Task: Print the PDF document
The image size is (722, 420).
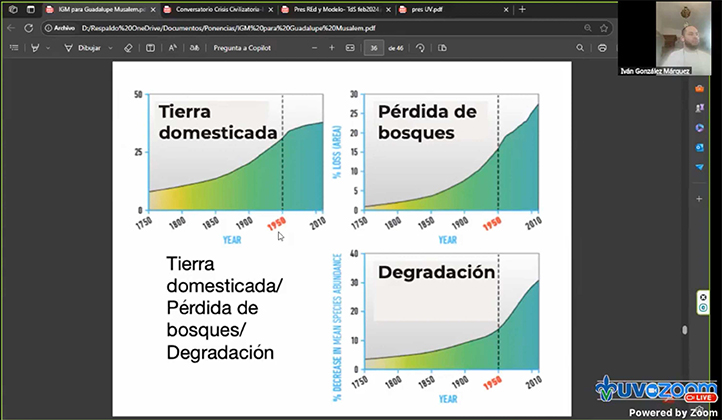Action: [602, 48]
